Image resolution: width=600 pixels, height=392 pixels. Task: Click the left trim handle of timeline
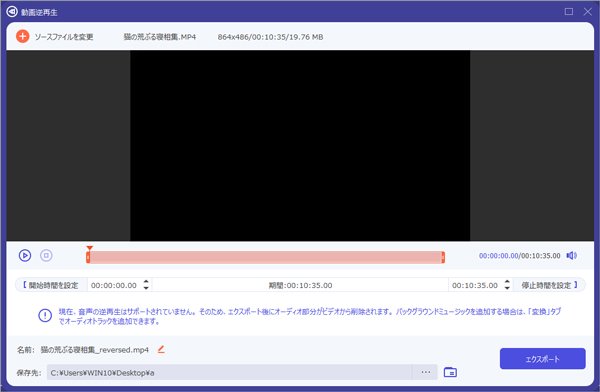click(88, 258)
